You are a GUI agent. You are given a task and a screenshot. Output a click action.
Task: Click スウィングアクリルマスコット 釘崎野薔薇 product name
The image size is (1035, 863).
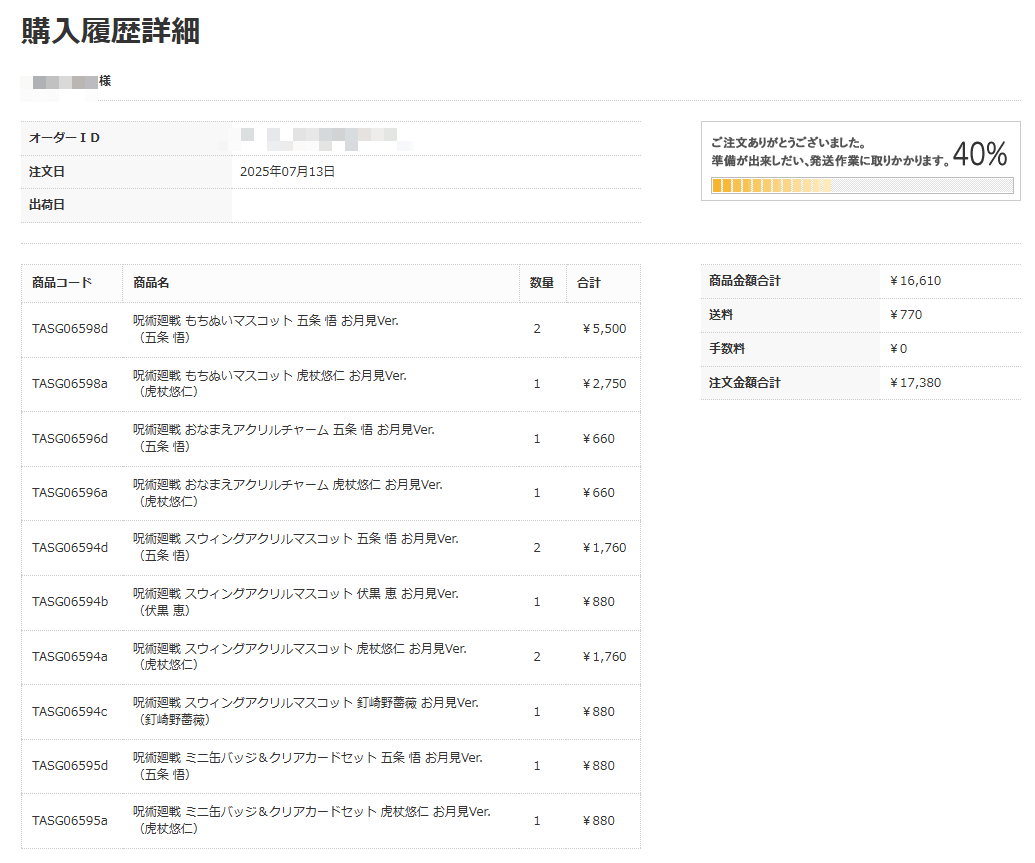point(306,711)
